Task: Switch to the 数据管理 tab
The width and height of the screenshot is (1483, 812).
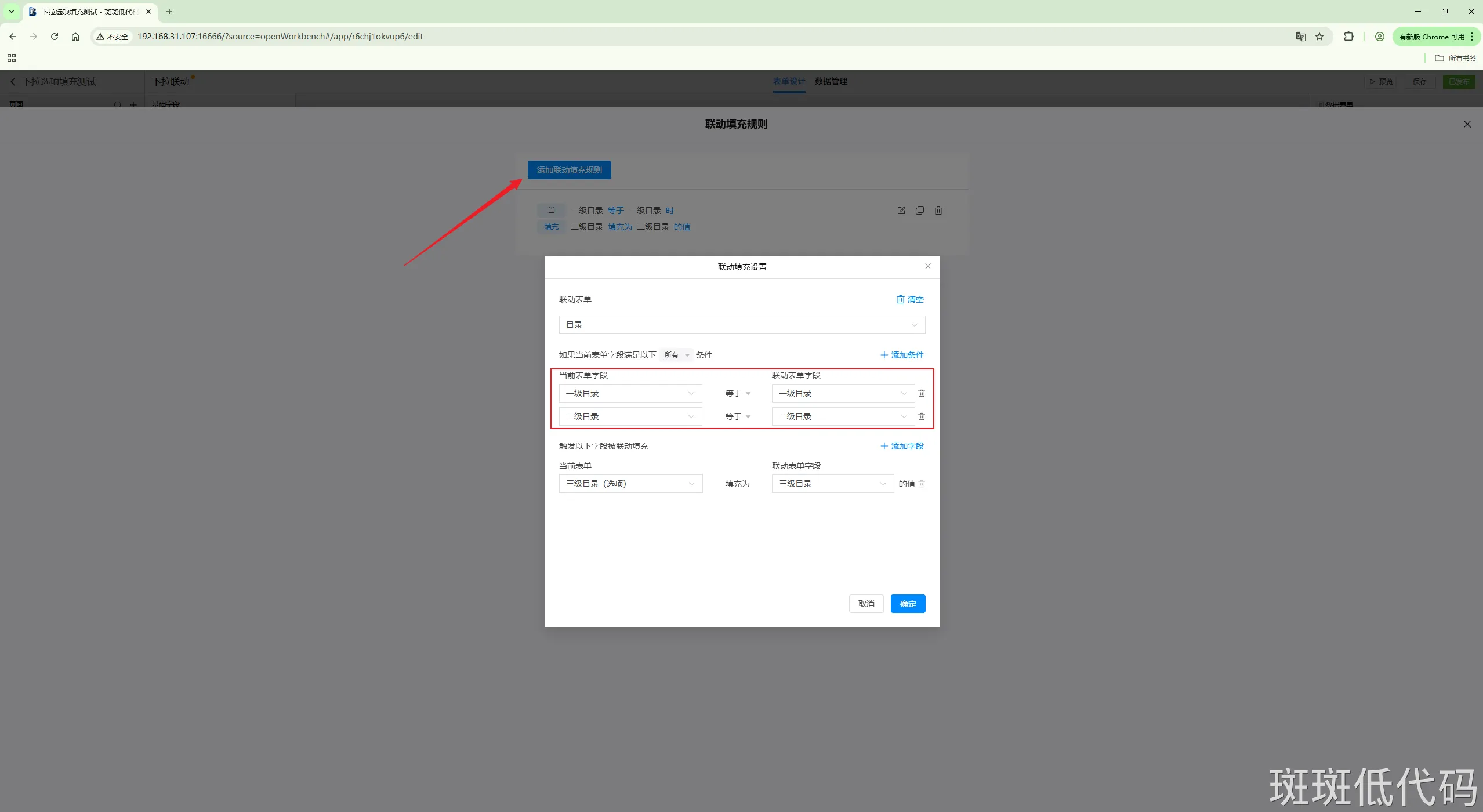Action: point(831,81)
